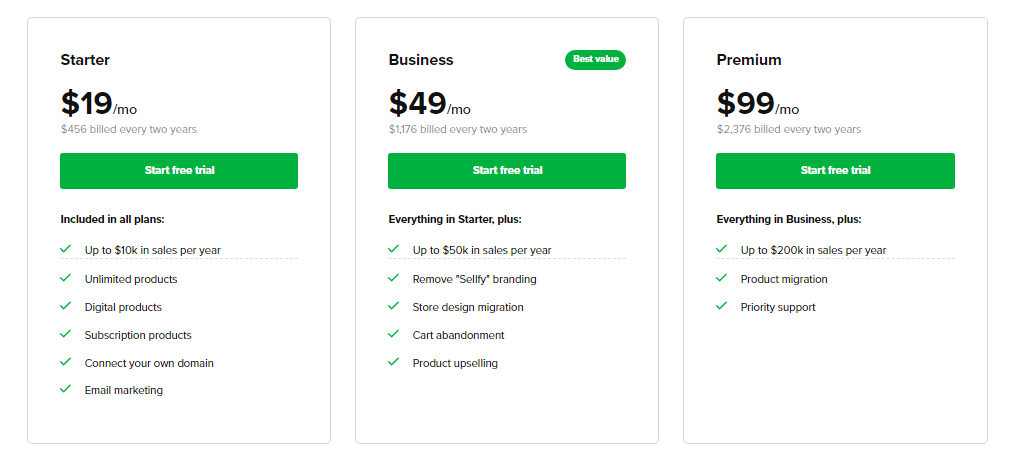Click the $49/mo Business price
Screen dimensions: 1015x457
click(429, 104)
